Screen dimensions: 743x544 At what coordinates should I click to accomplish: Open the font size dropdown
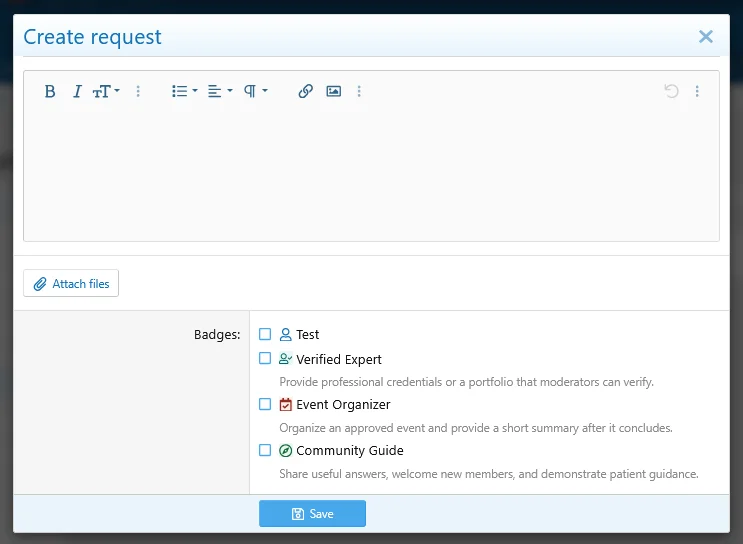coord(106,91)
